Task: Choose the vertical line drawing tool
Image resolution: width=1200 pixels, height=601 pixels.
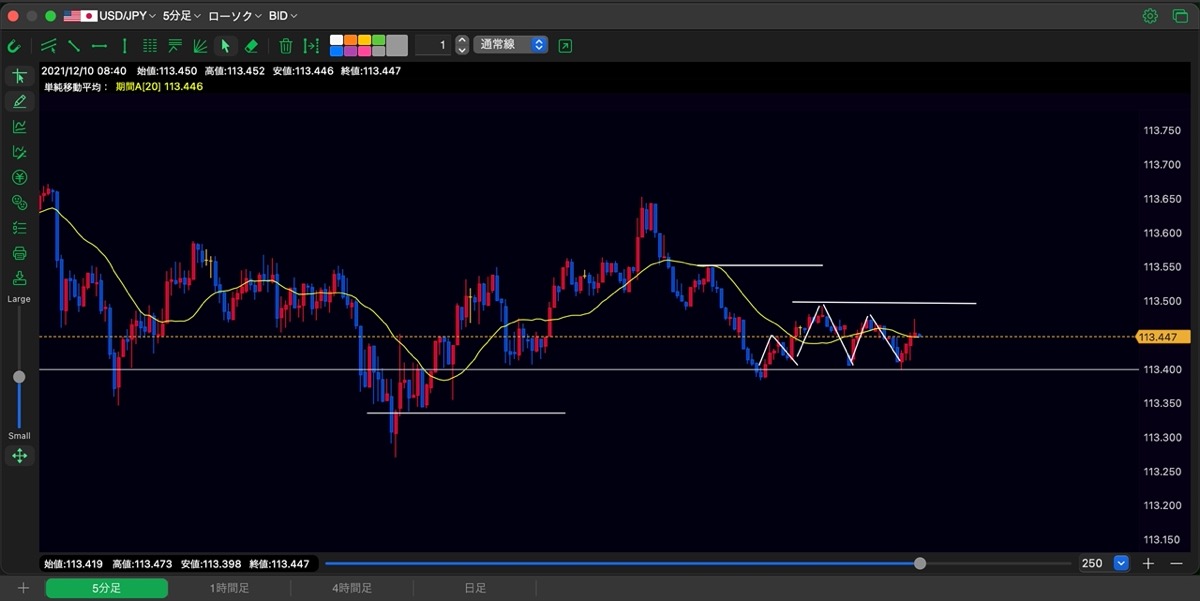Action: coord(124,45)
